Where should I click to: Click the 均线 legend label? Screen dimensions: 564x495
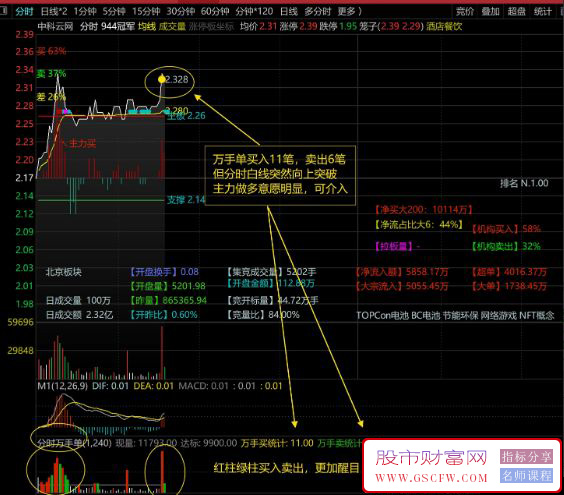point(147,26)
